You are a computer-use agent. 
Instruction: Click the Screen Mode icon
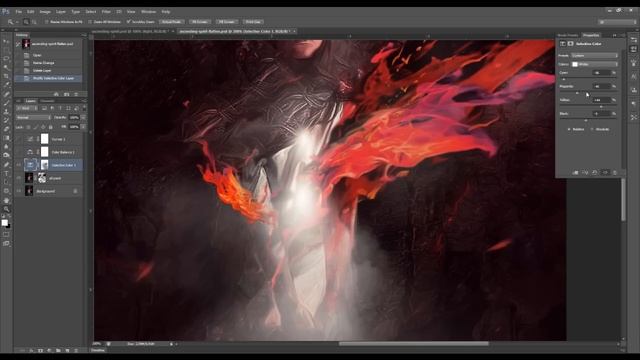6,243
